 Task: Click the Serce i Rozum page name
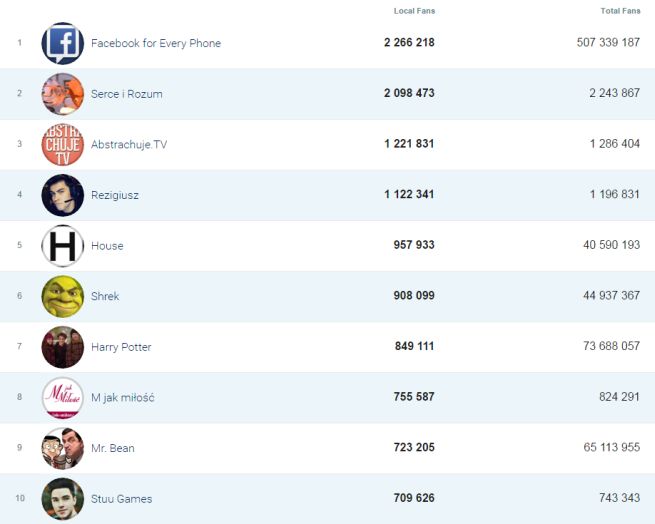[x=126, y=94]
